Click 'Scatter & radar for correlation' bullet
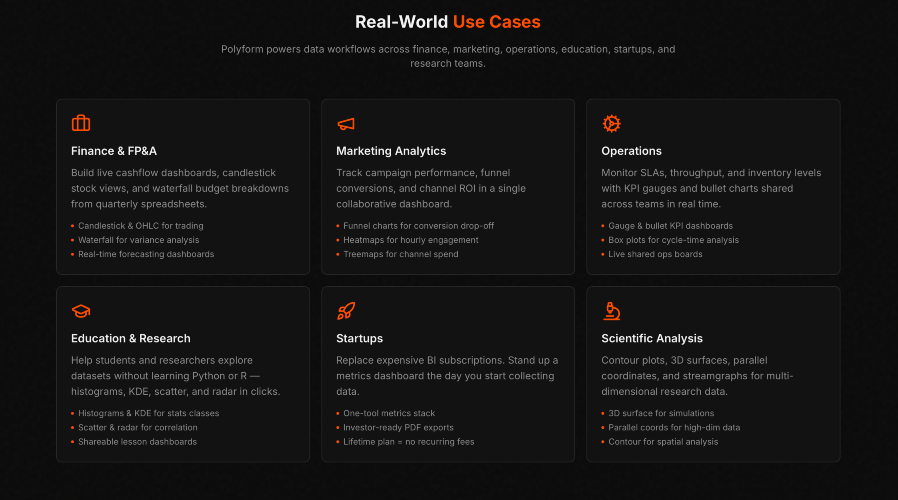This screenshot has height=500, width=898. [138, 427]
